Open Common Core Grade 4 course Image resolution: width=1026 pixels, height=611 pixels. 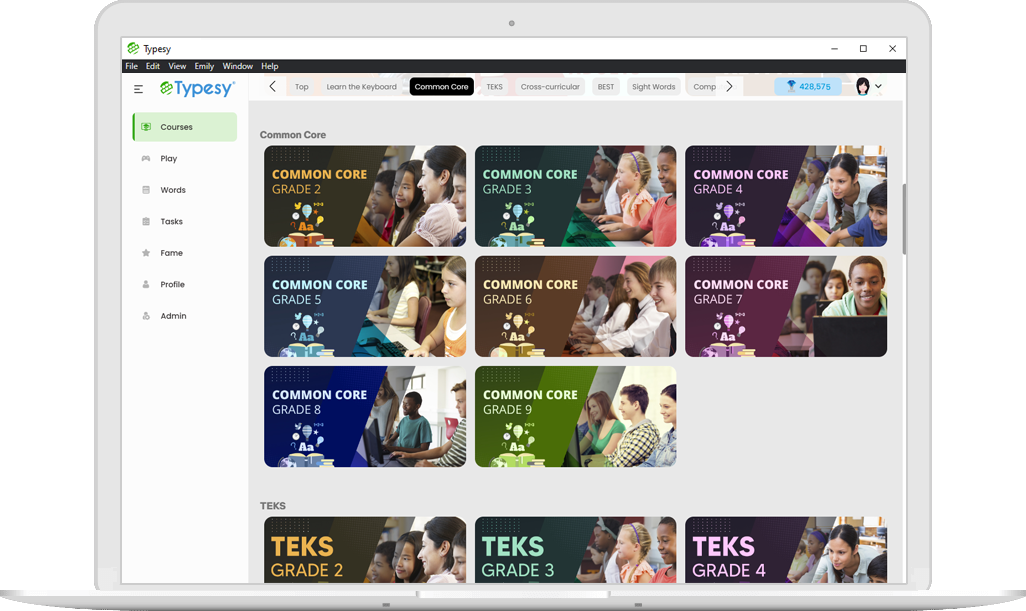[x=786, y=196]
